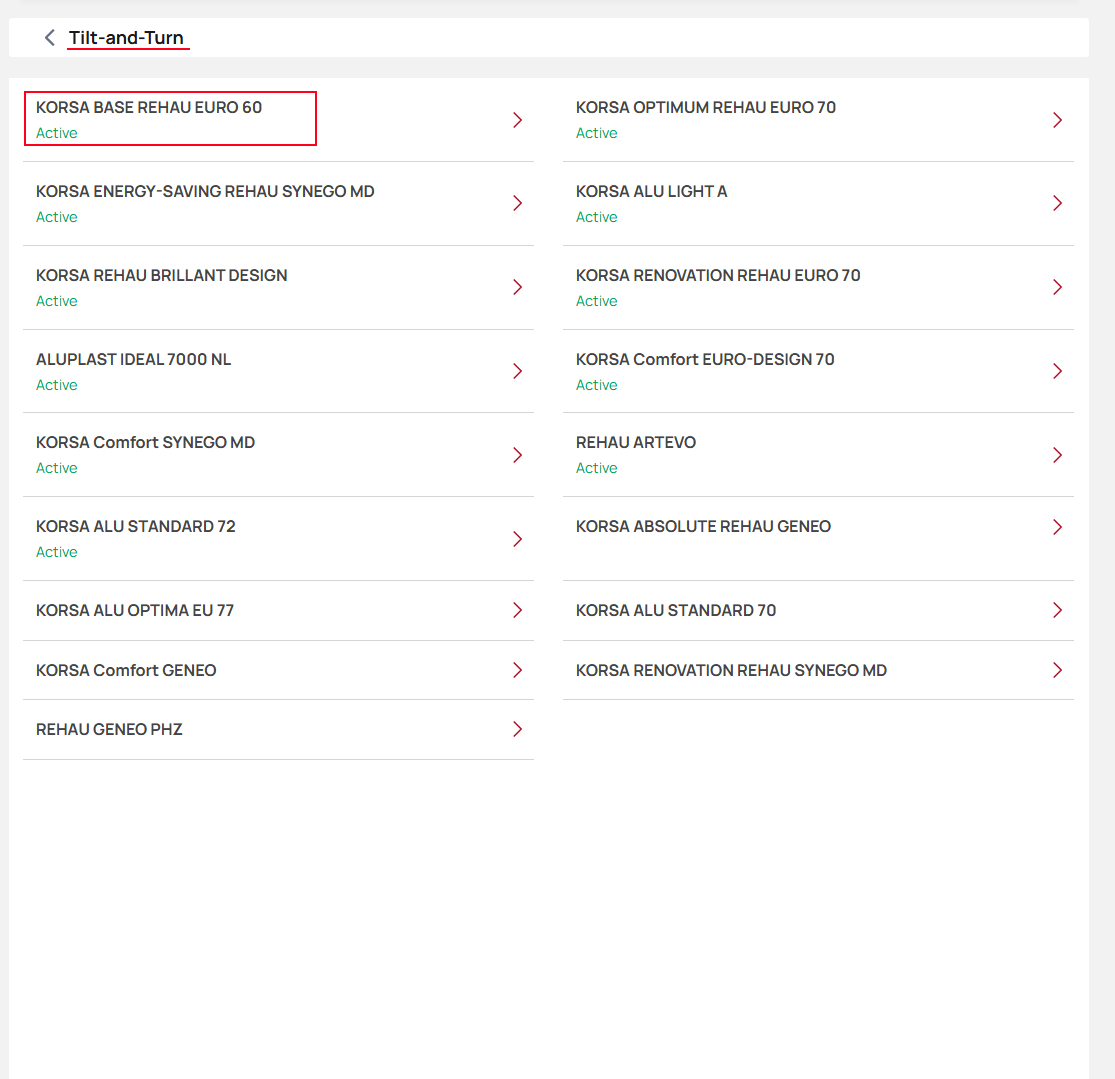Click Active status under KORSA OPTIMUM REHAU EURO 70
The width and height of the screenshot is (1115, 1079).
(x=597, y=133)
